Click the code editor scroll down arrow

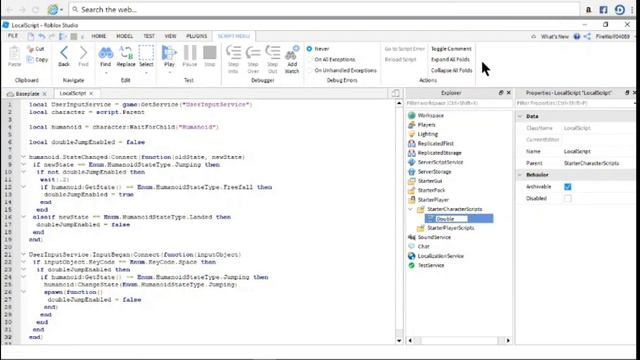click(399, 340)
